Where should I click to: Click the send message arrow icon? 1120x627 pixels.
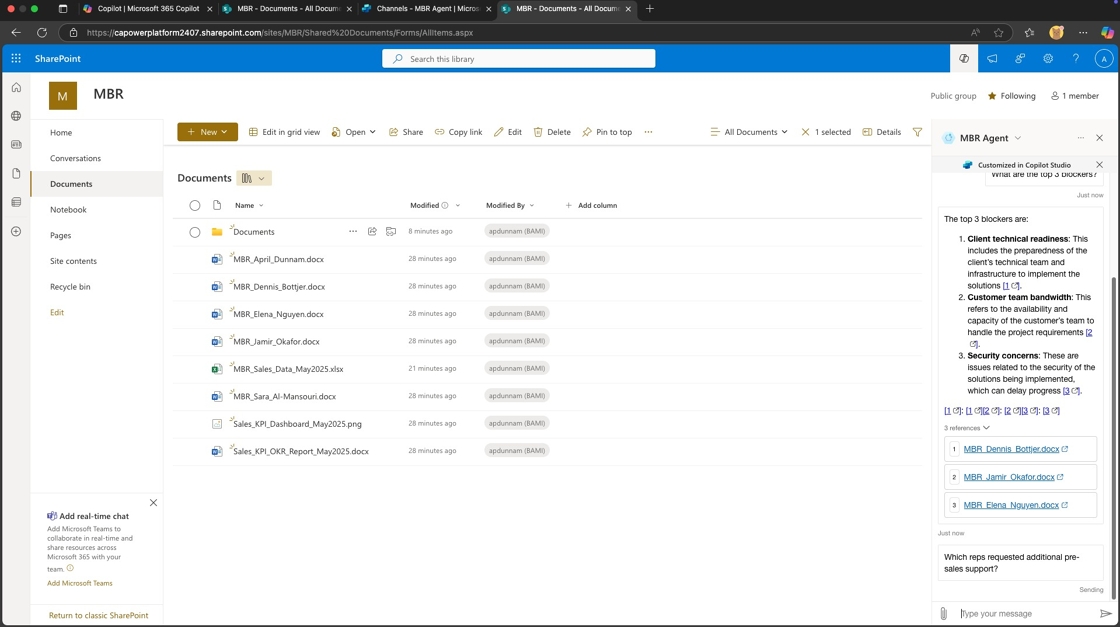(x=1105, y=613)
